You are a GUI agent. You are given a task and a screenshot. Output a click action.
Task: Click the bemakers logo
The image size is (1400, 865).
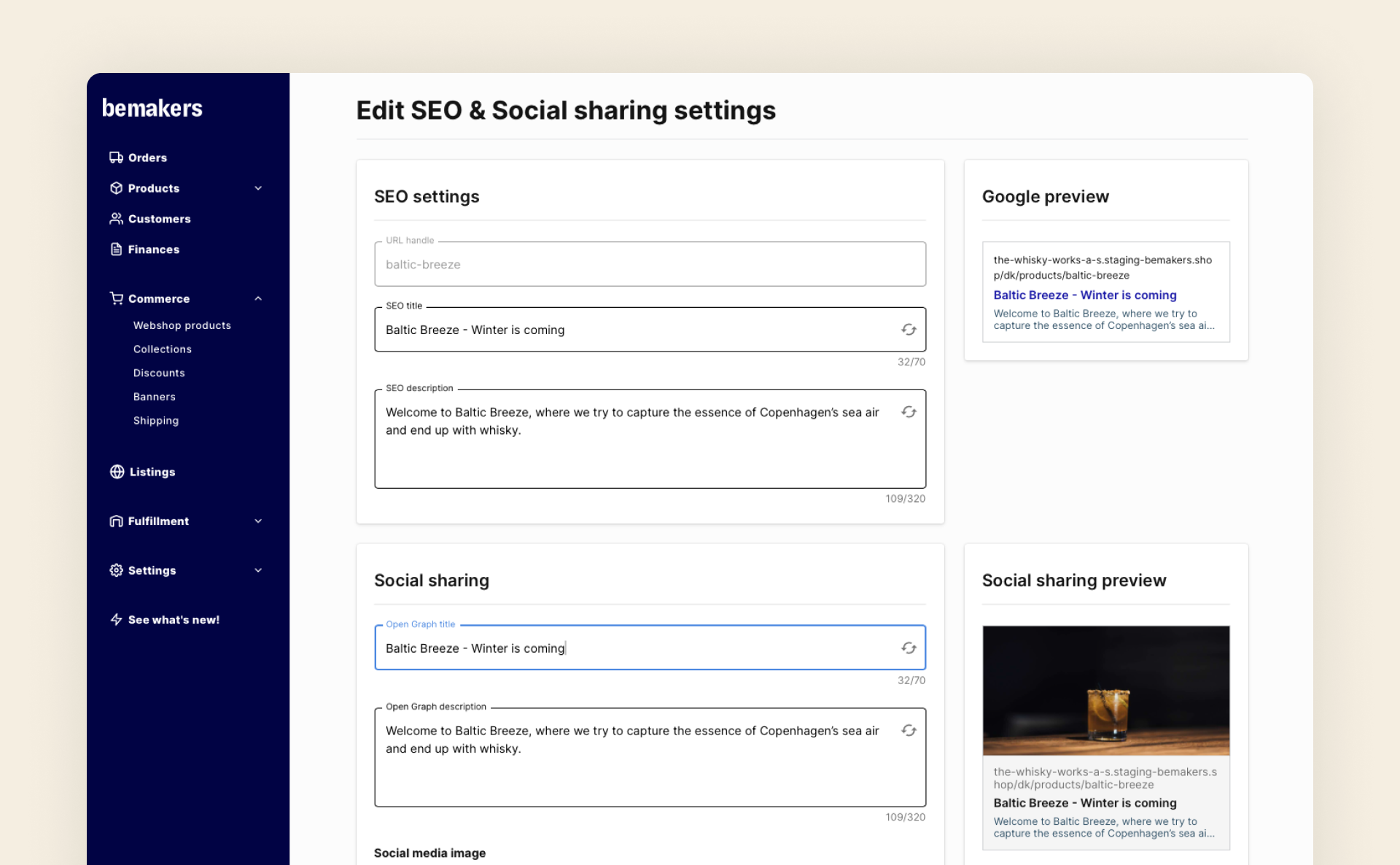click(x=152, y=108)
